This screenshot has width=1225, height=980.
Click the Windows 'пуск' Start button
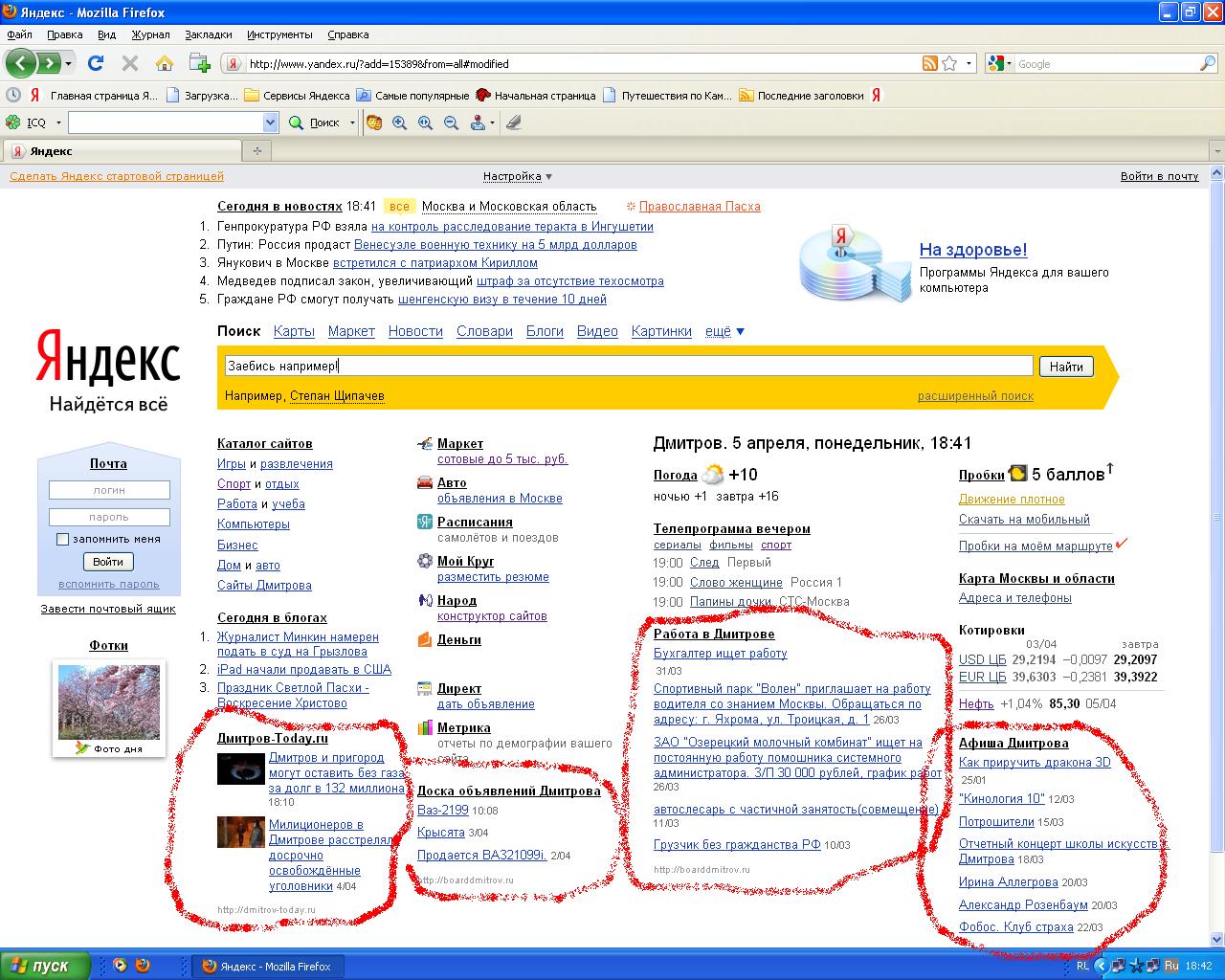coord(46,966)
